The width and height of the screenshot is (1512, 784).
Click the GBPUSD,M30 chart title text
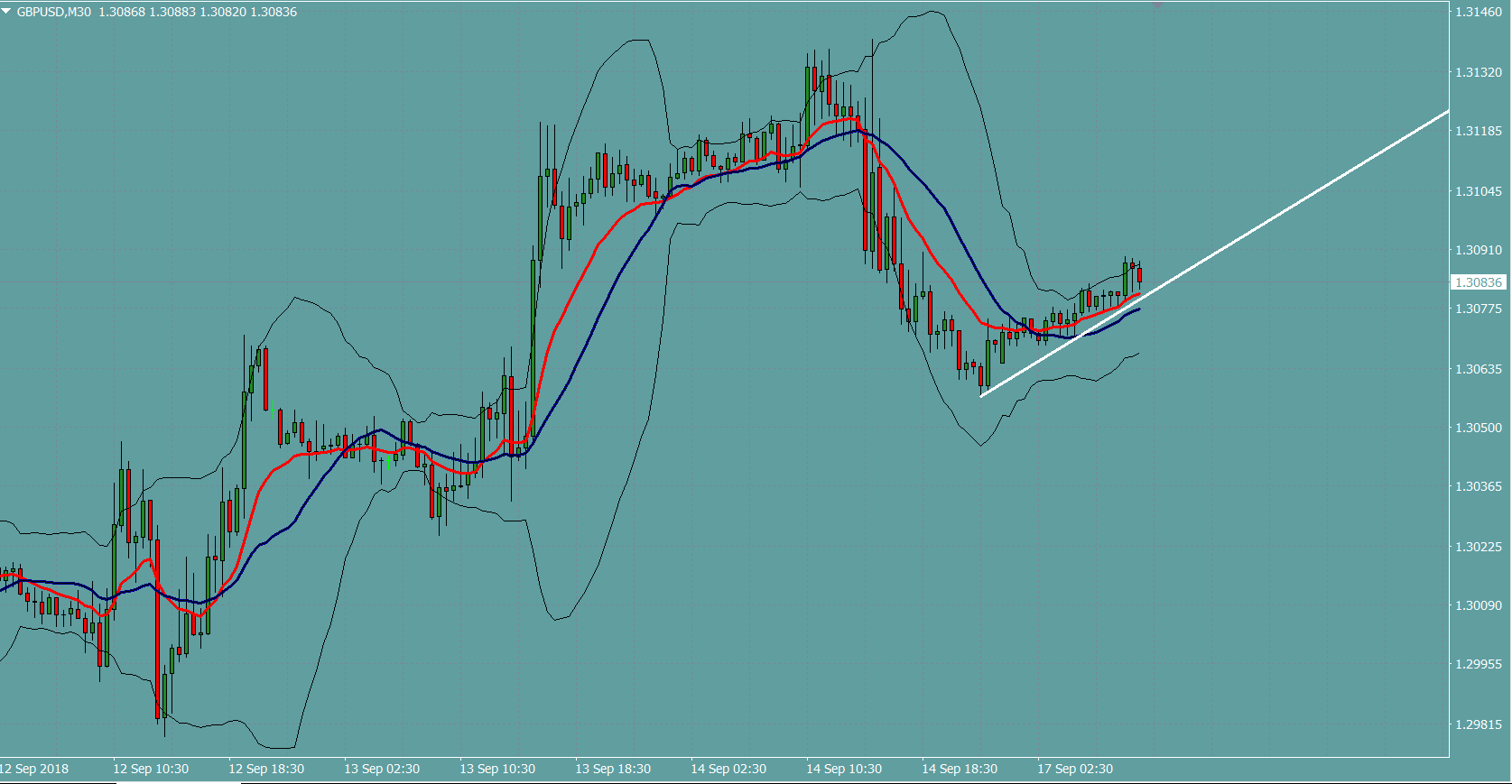[x=54, y=12]
